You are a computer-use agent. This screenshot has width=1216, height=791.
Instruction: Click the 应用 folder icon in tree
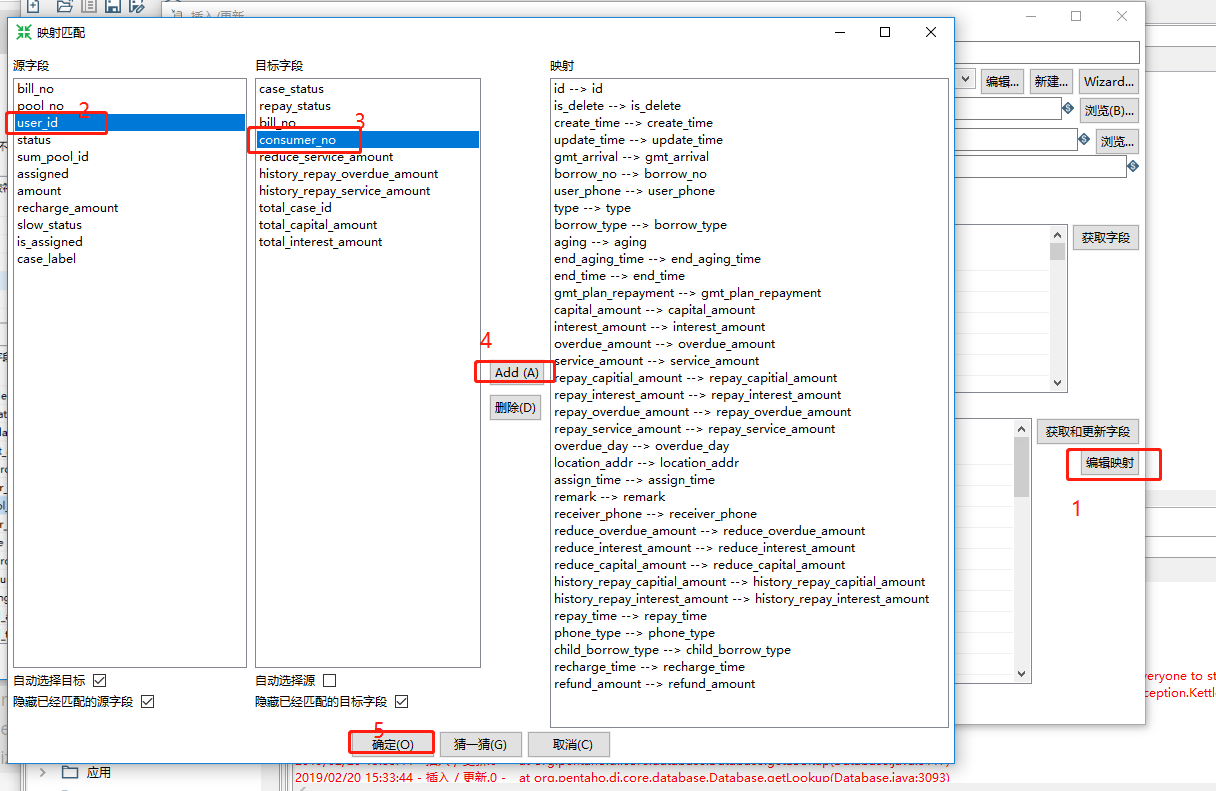pyautogui.click(x=70, y=772)
